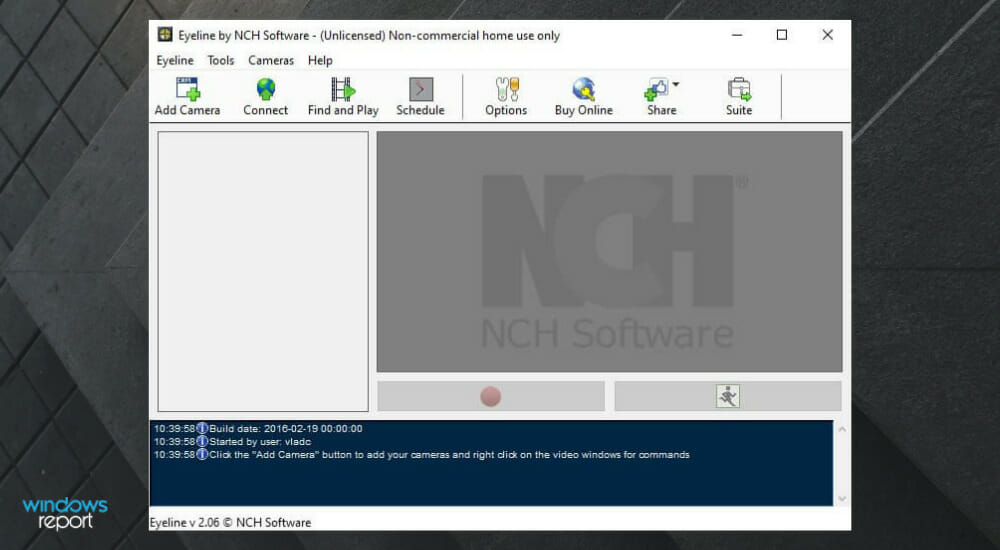Open the Help menu
Image resolution: width=1000 pixels, height=550 pixels.
point(320,61)
